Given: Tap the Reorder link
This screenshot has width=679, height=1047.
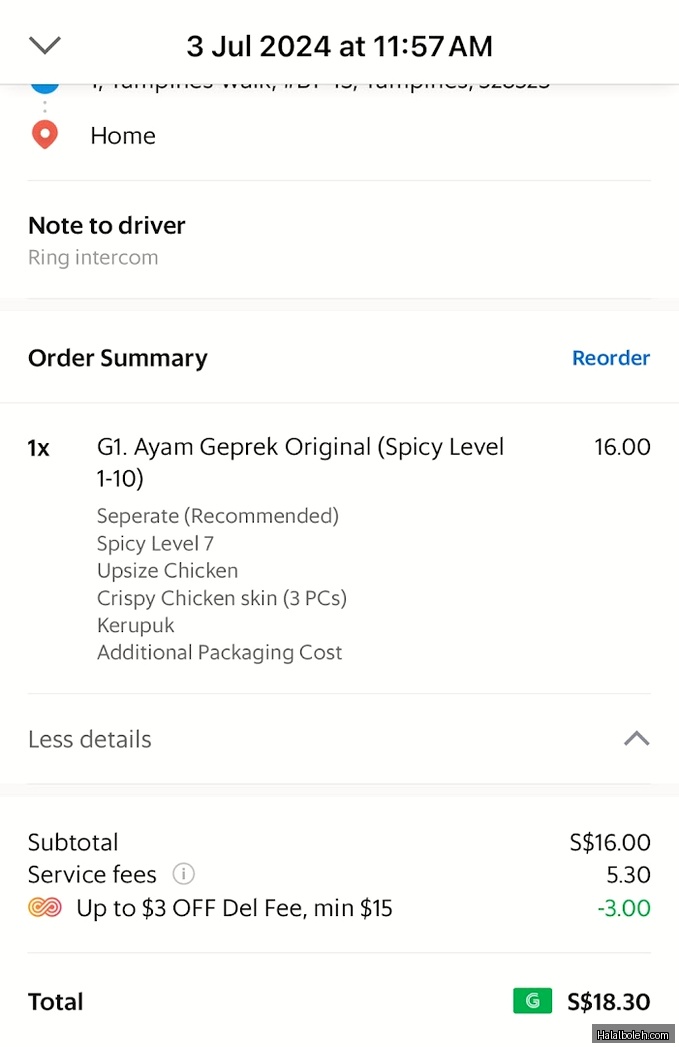Looking at the screenshot, I should [x=611, y=357].
